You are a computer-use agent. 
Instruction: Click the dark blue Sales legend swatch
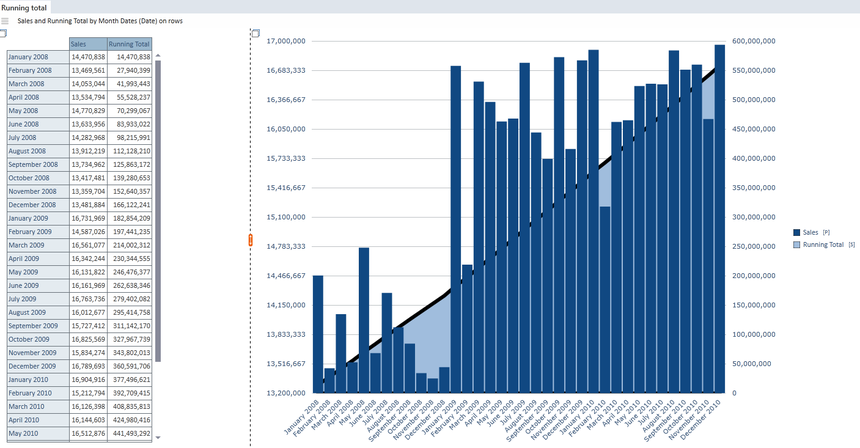(797, 232)
